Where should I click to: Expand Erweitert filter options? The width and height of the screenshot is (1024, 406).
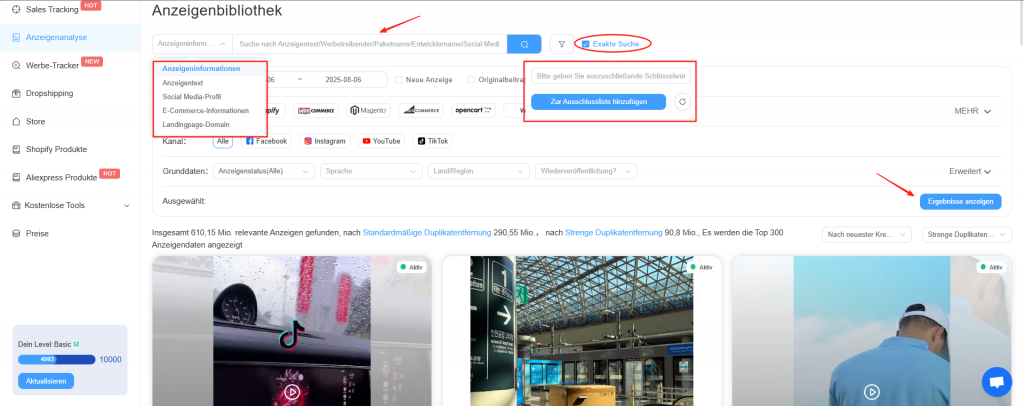coord(970,171)
